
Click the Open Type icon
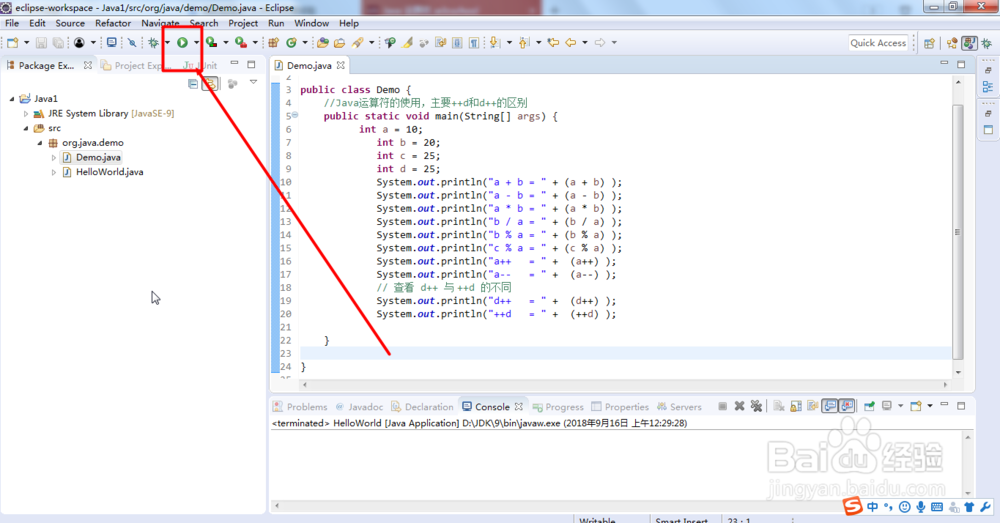[x=323, y=43]
